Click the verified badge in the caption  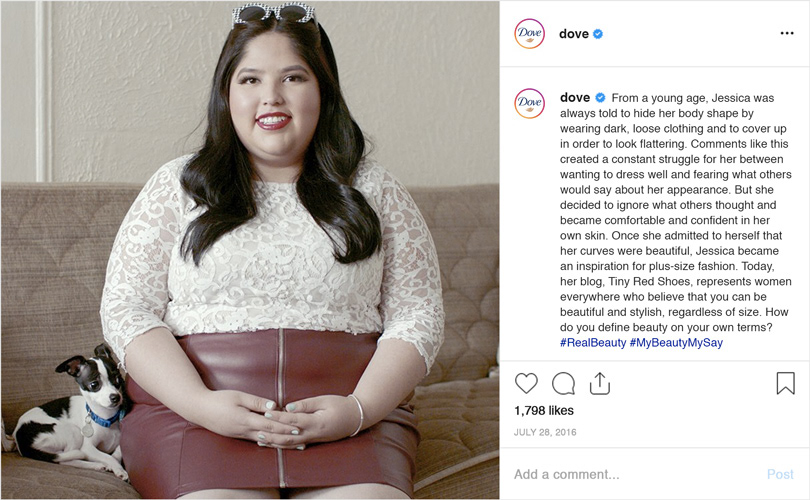pyautogui.click(x=600, y=98)
